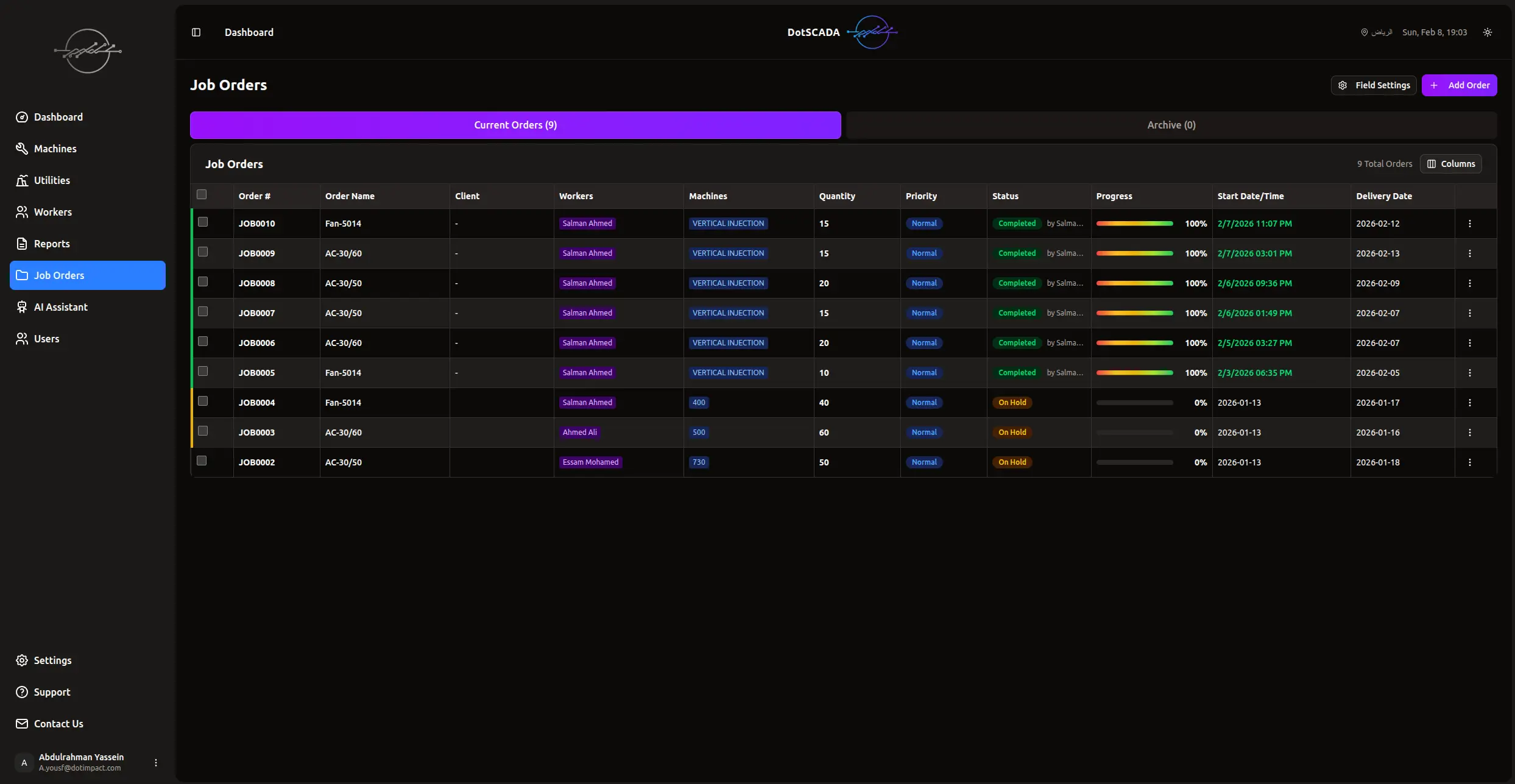This screenshot has height=784, width=1515.
Task: Click the Add Order button
Action: coord(1459,85)
